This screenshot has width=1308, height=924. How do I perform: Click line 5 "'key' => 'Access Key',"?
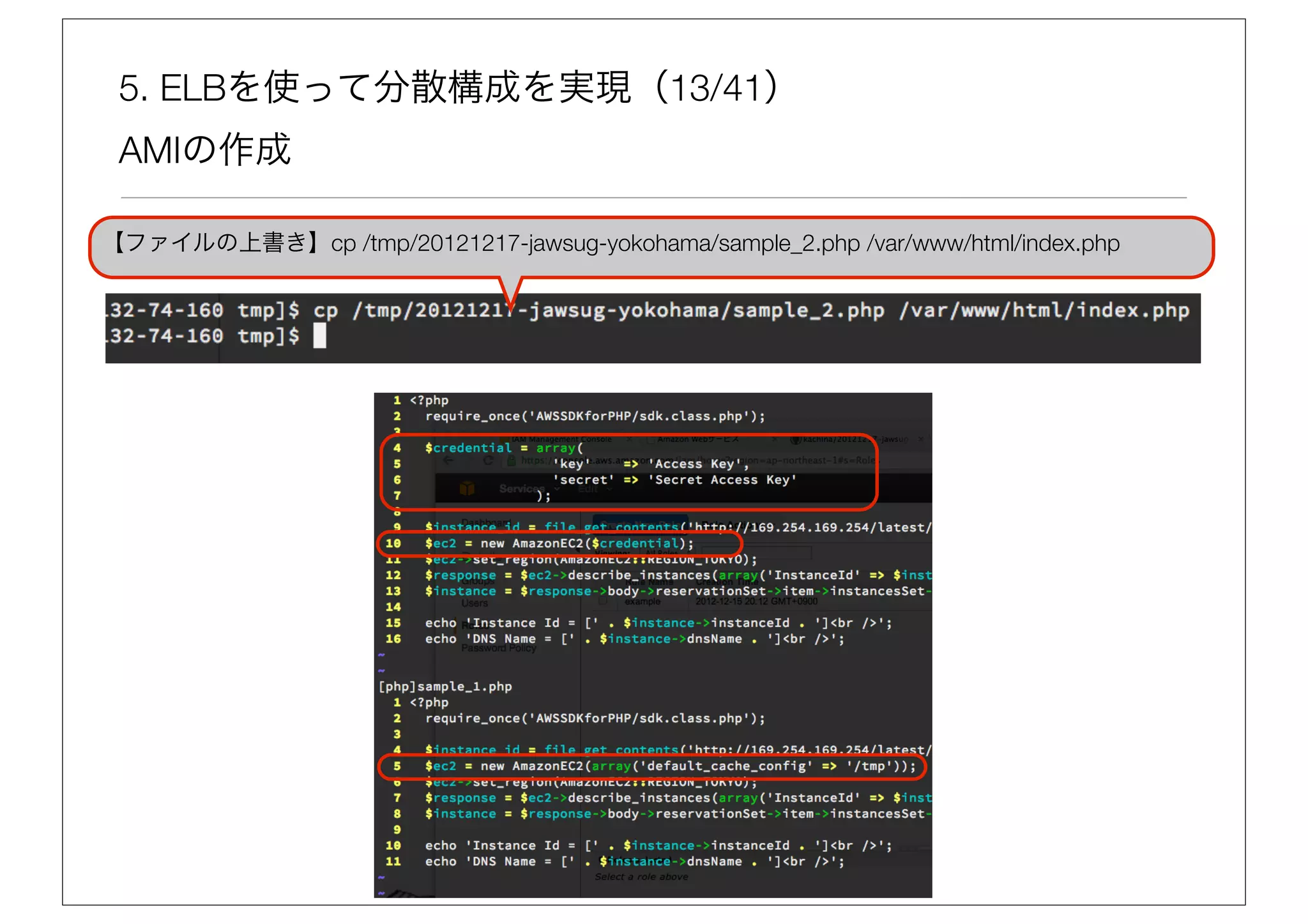pos(650,464)
